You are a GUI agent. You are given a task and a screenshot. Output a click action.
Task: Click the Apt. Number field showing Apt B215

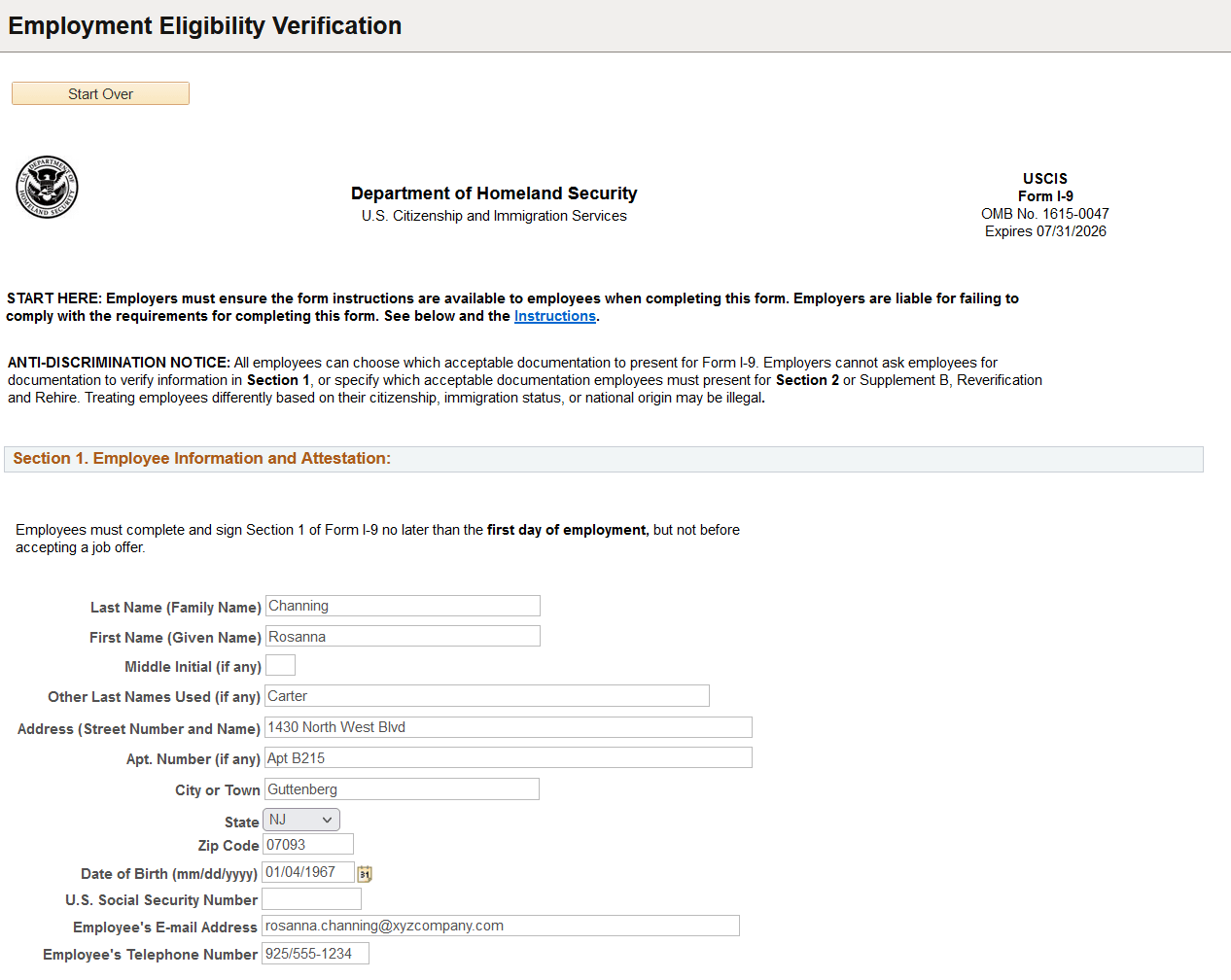(x=508, y=756)
